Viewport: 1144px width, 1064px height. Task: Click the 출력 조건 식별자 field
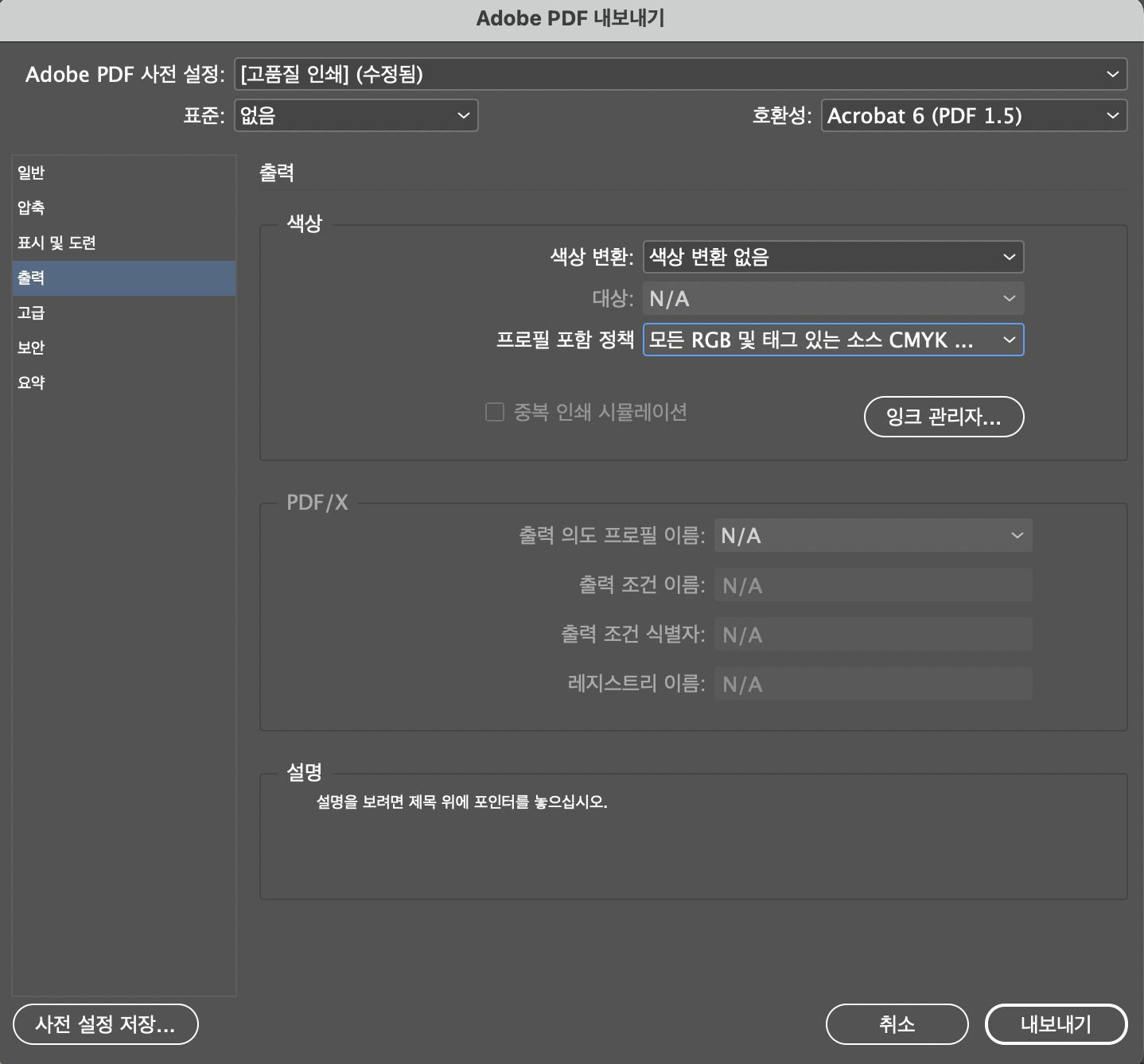coord(873,635)
